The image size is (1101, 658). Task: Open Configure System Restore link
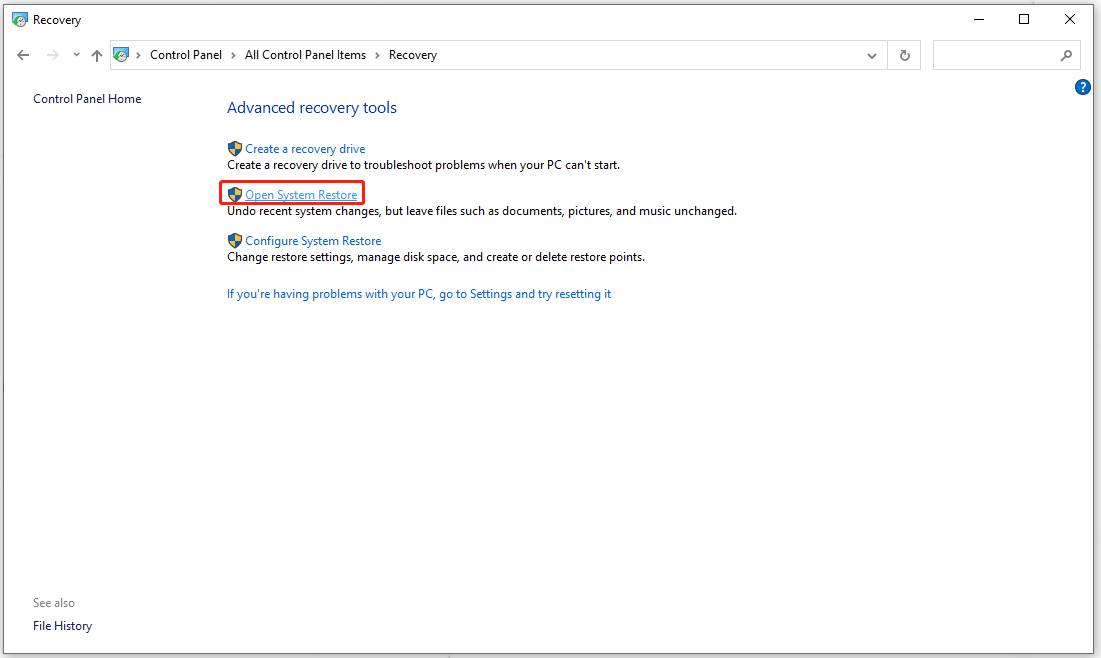pyautogui.click(x=313, y=241)
